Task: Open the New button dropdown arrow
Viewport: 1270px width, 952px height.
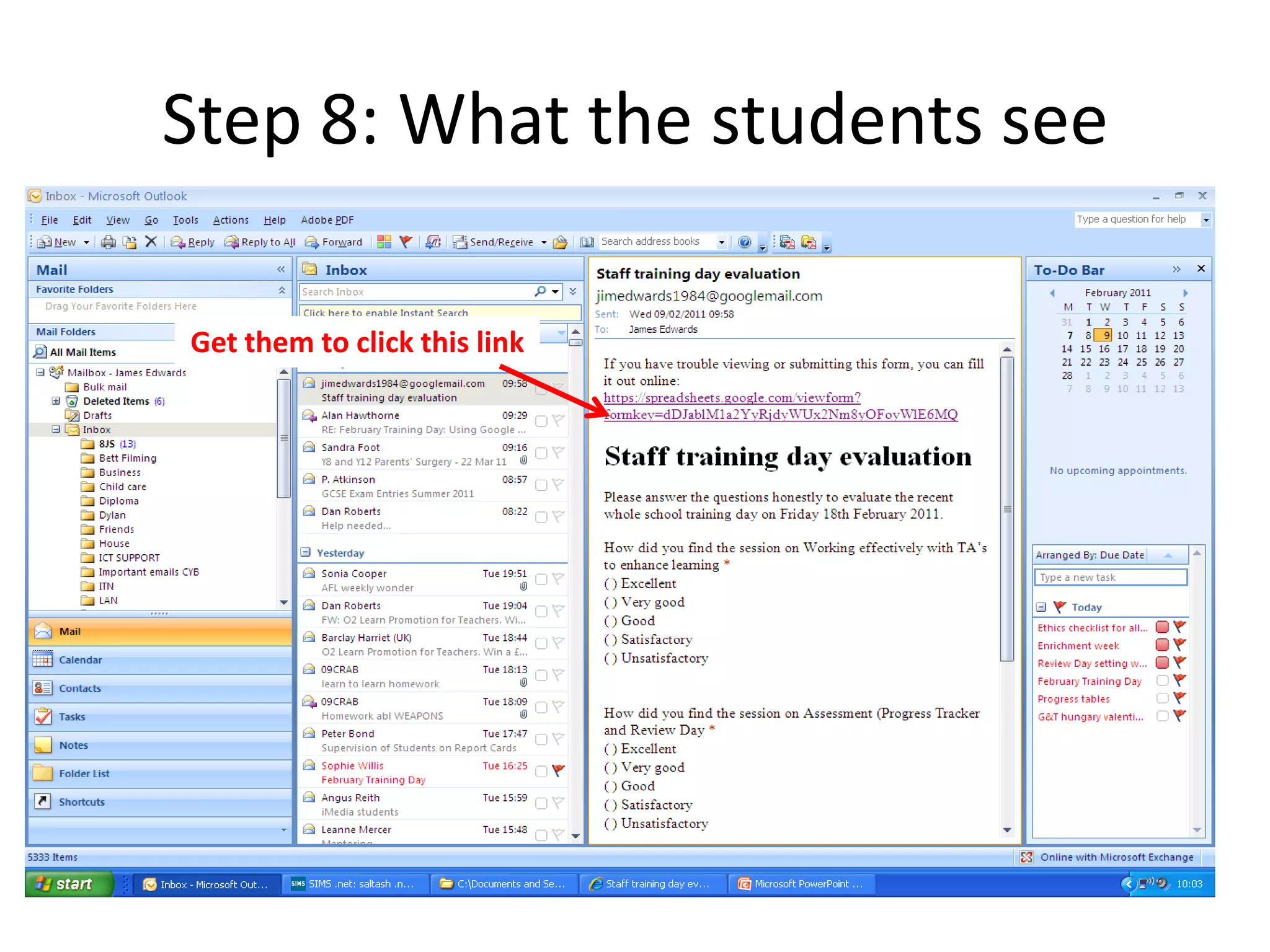Action: click(86, 242)
